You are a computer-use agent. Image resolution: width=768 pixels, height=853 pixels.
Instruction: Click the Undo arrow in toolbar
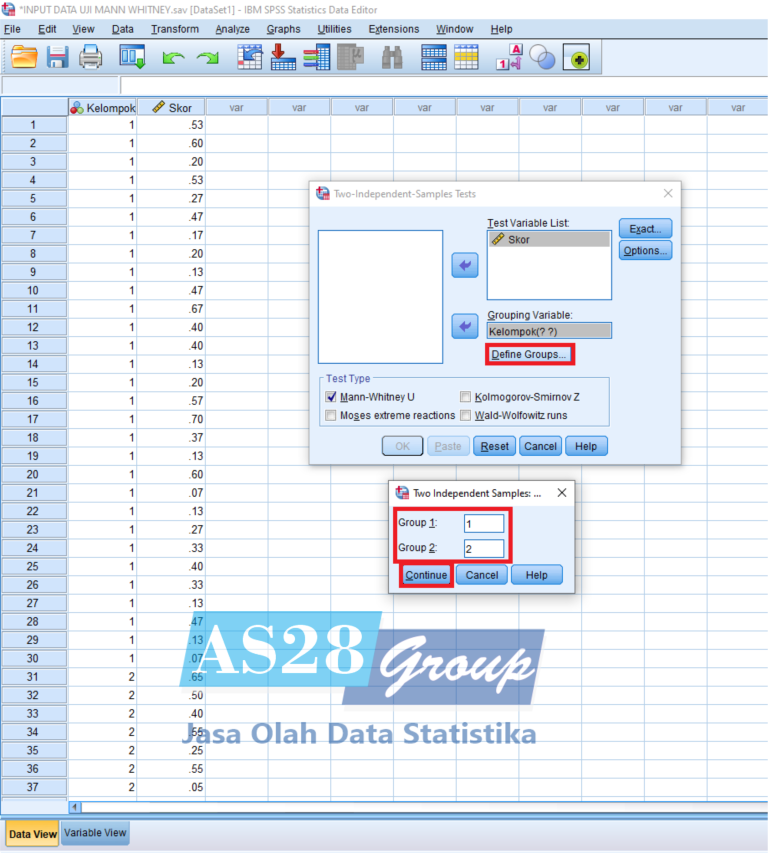173,59
